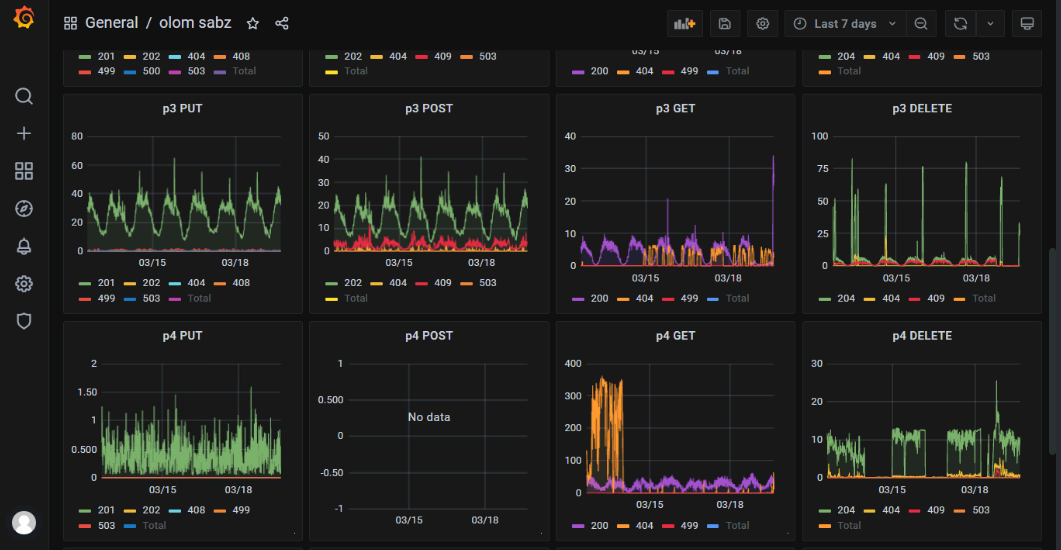Click the Create plus icon in sidebar
The height and width of the screenshot is (550, 1061).
click(24, 134)
